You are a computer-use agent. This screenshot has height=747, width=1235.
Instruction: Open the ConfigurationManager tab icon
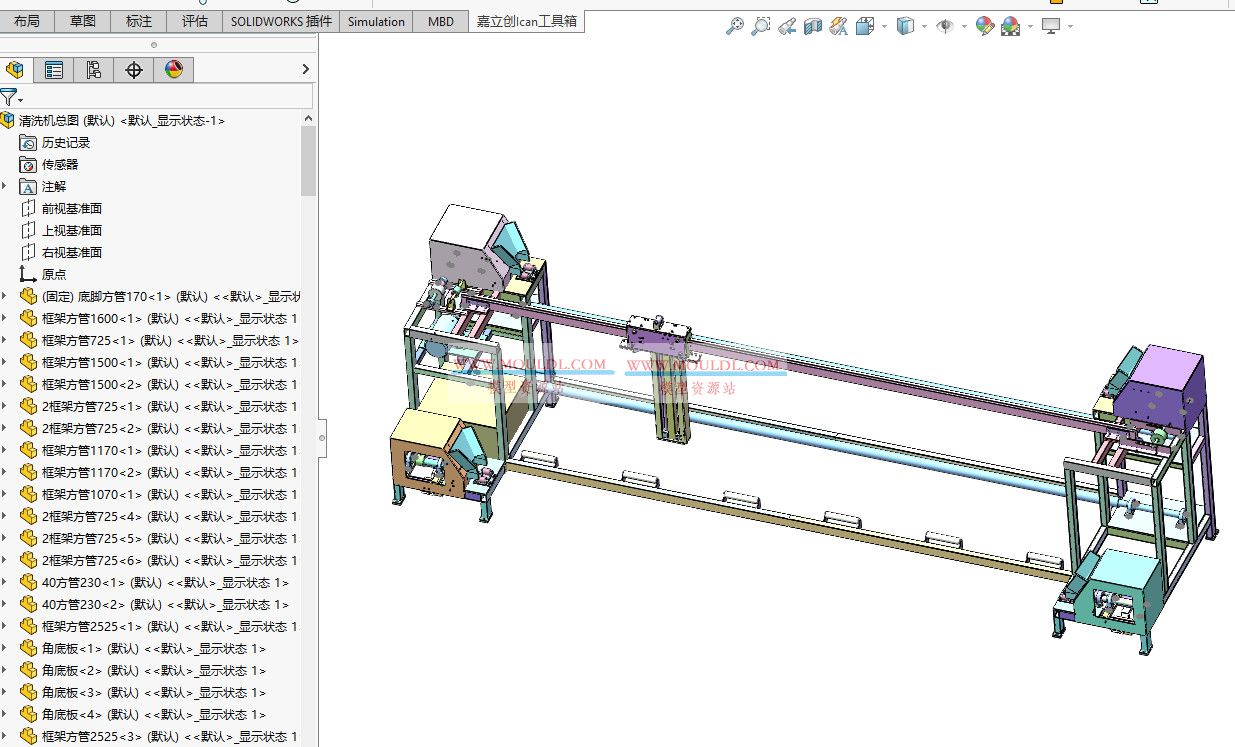click(93, 69)
